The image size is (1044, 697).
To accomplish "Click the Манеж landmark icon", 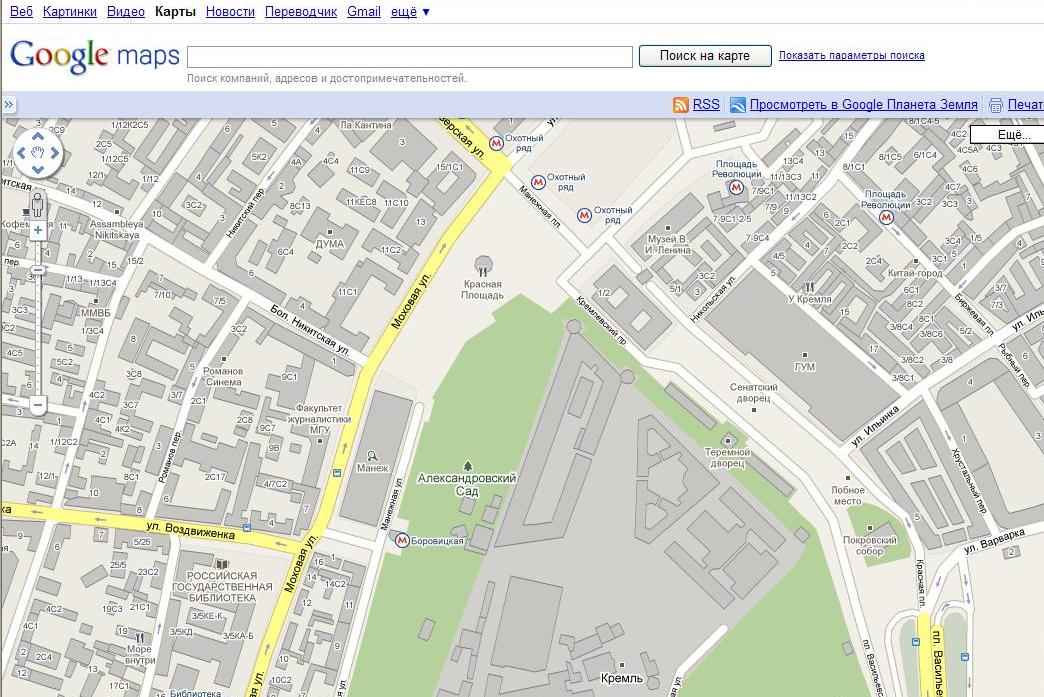I will 372,456.
